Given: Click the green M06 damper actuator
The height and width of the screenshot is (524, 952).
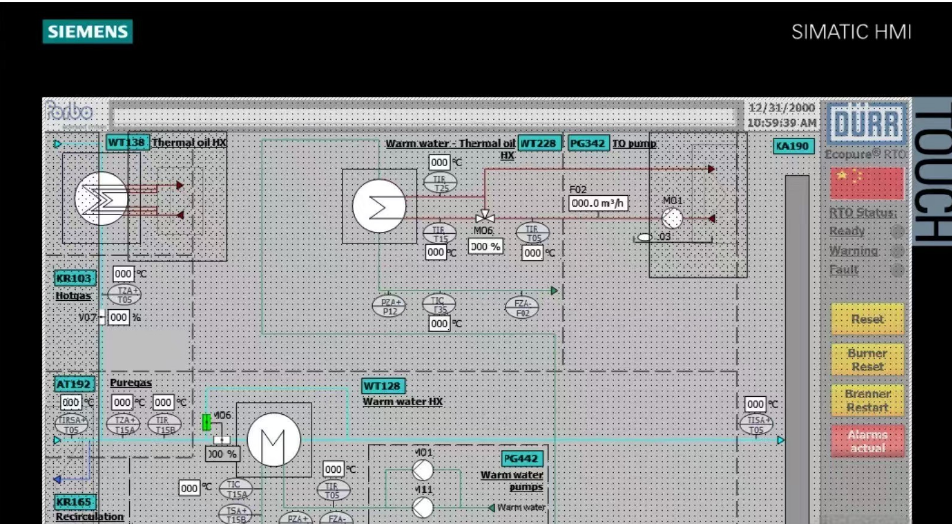Looking at the screenshot, I should pos(206,422).
